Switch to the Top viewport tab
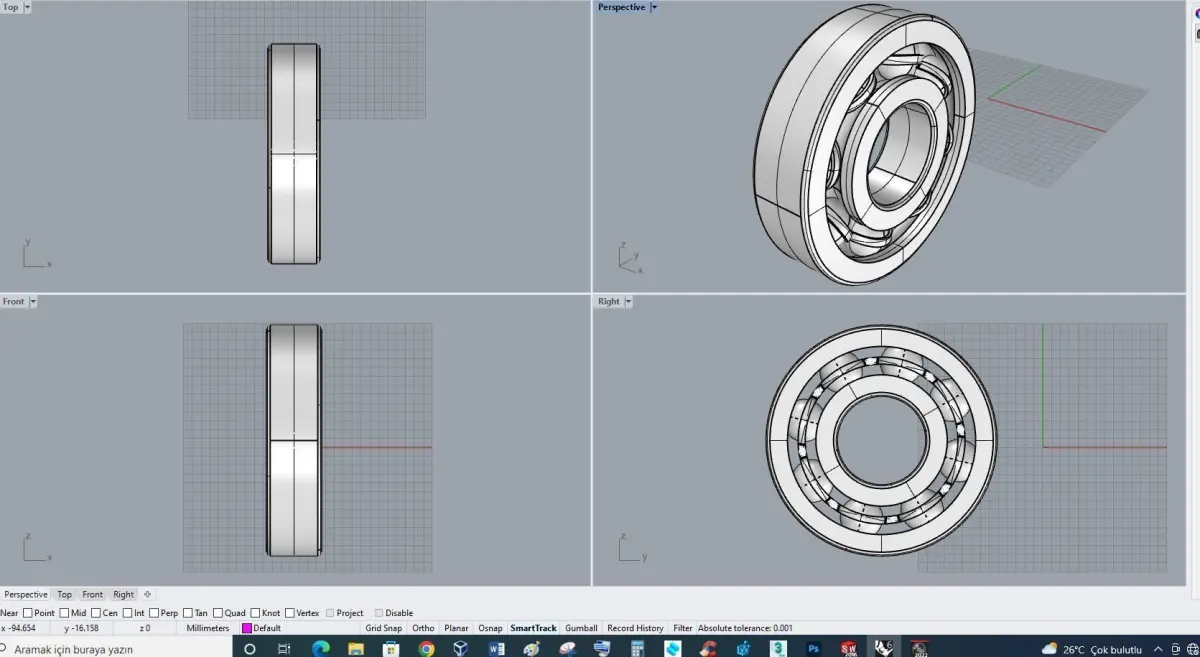 tap(64, 594)
